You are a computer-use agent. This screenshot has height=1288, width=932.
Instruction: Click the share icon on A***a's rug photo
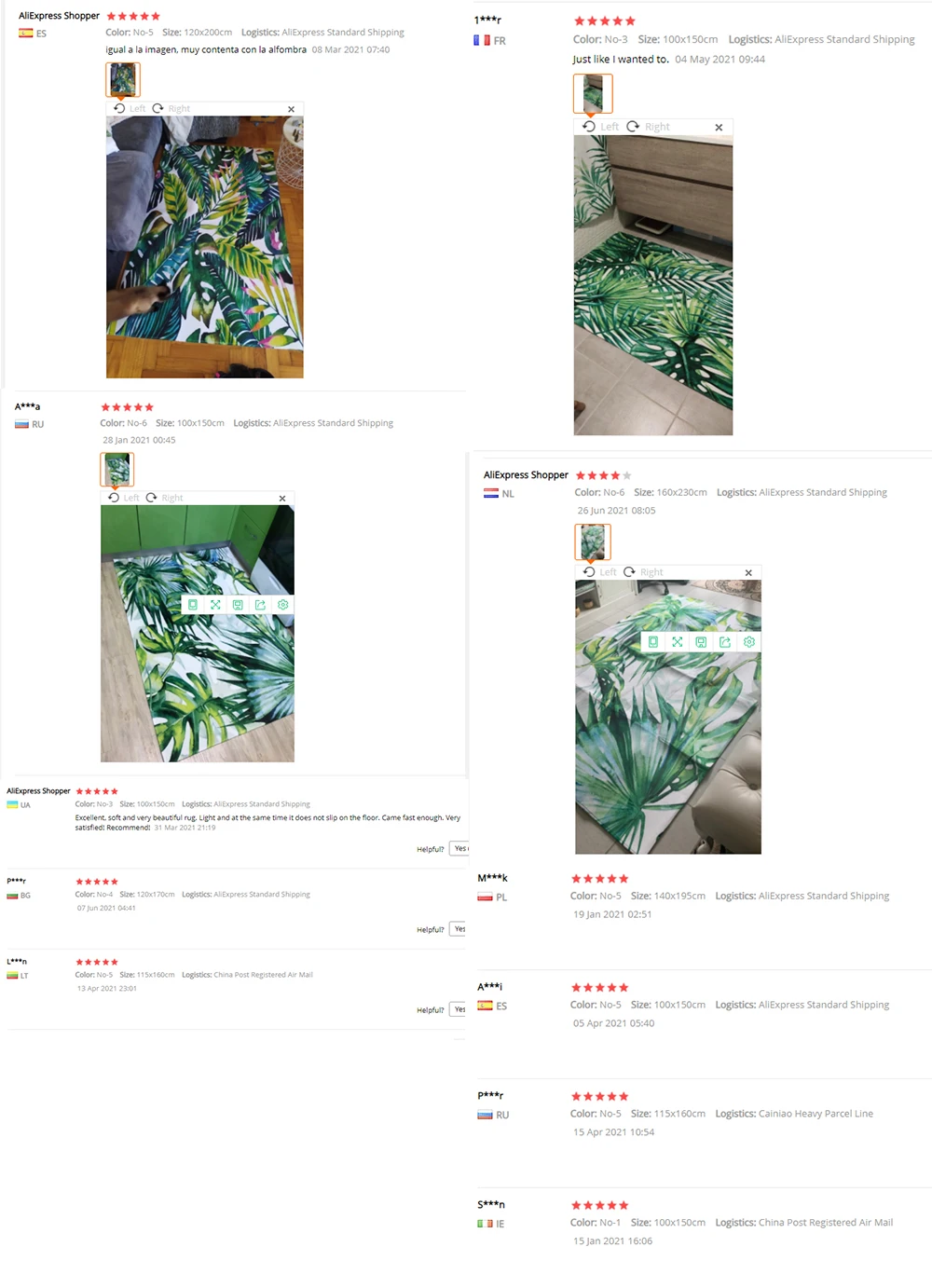pyautogui.click(x=260, y=605)
